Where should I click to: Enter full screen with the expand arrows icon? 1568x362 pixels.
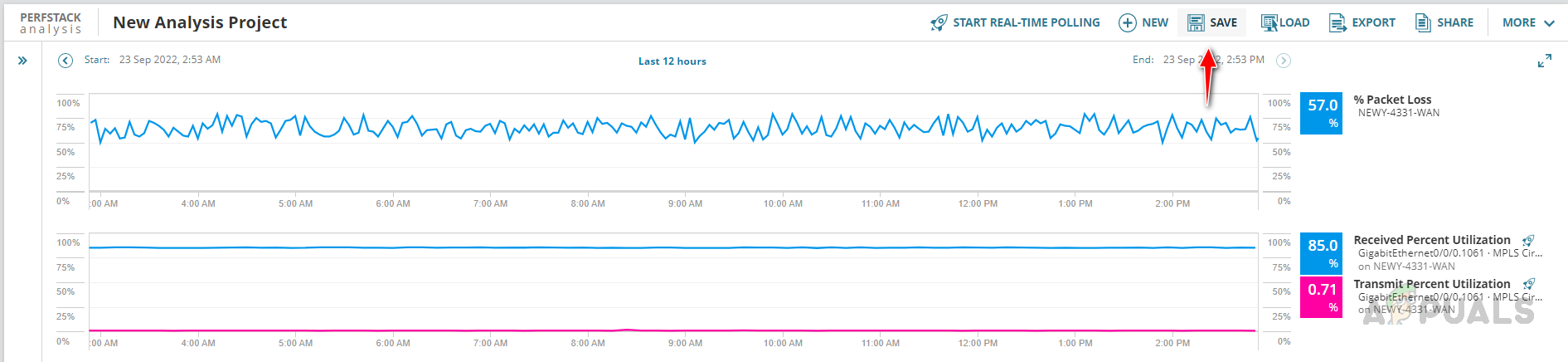click(x=1544, y=61)
